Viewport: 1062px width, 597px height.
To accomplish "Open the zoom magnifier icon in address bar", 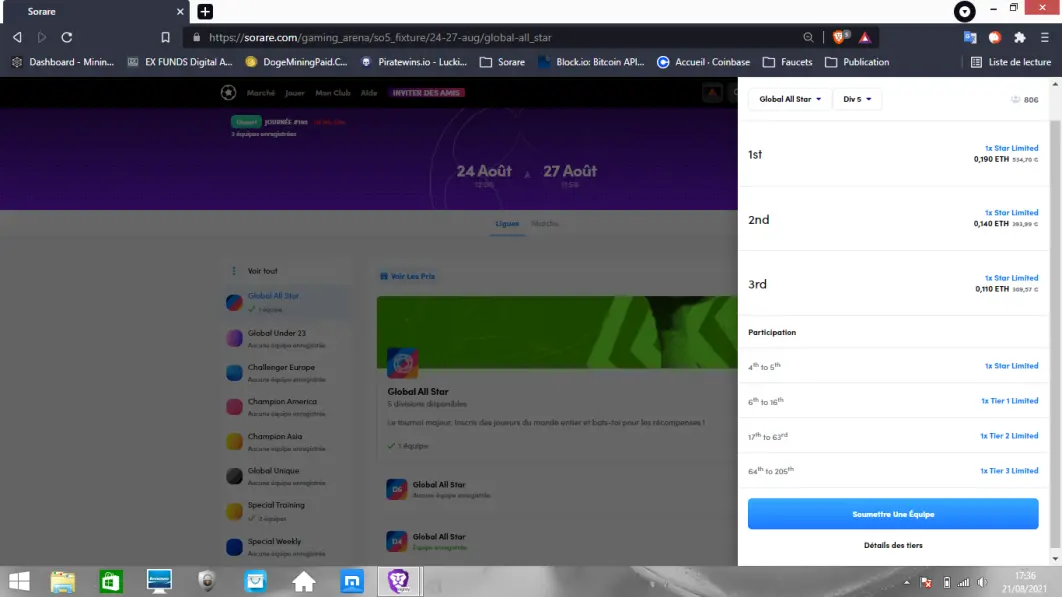I will point(808,37).
